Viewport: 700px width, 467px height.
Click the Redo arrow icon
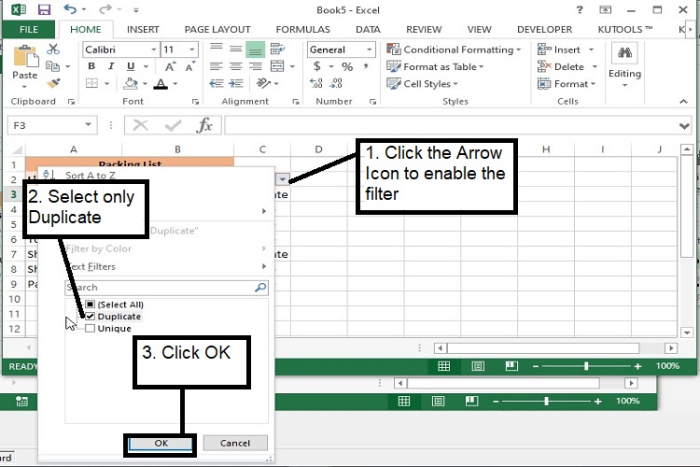click(x=105, y=9)
